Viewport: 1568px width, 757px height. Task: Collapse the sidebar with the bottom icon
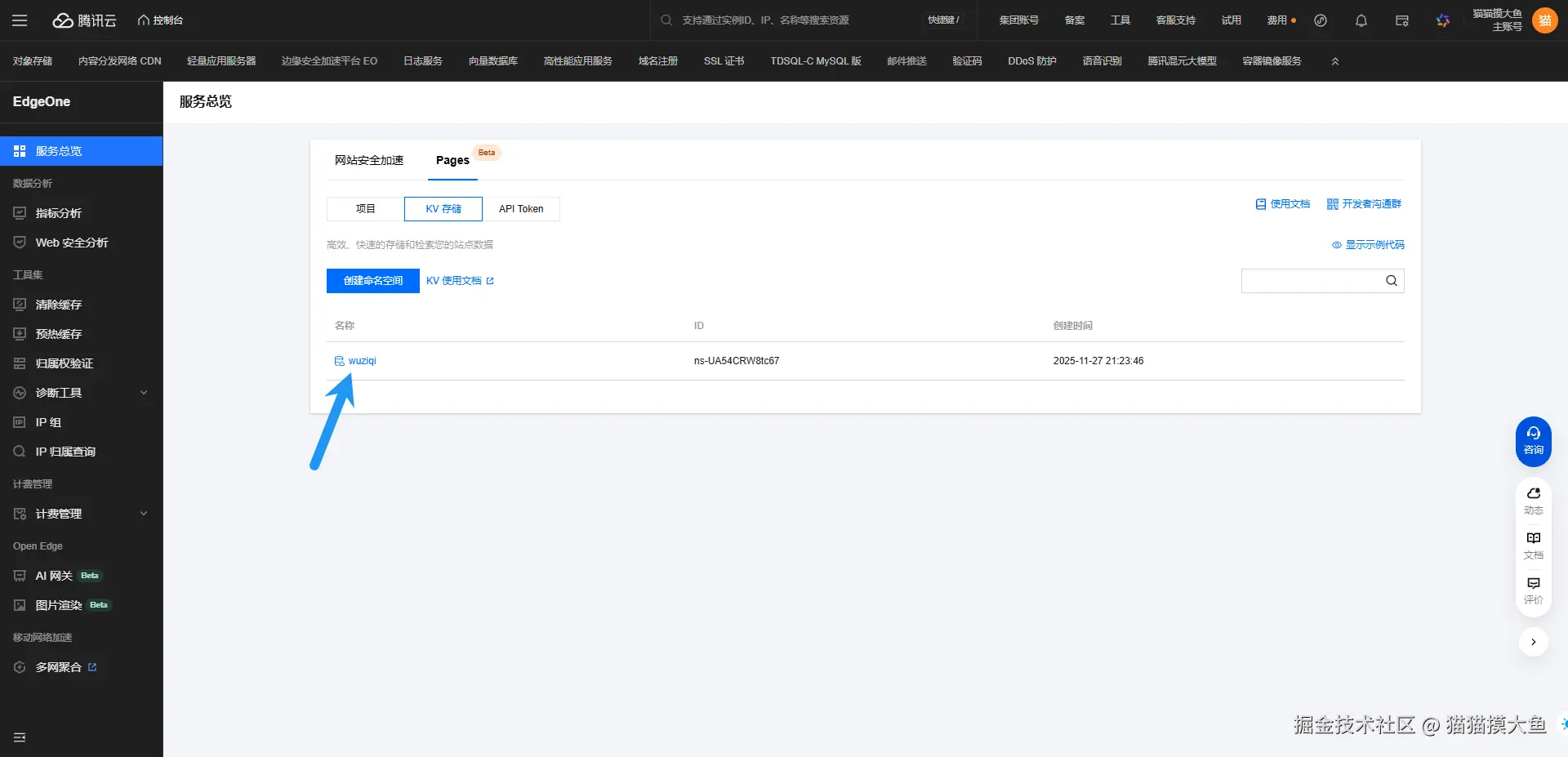pyautogui.click(x=20, y=737)
